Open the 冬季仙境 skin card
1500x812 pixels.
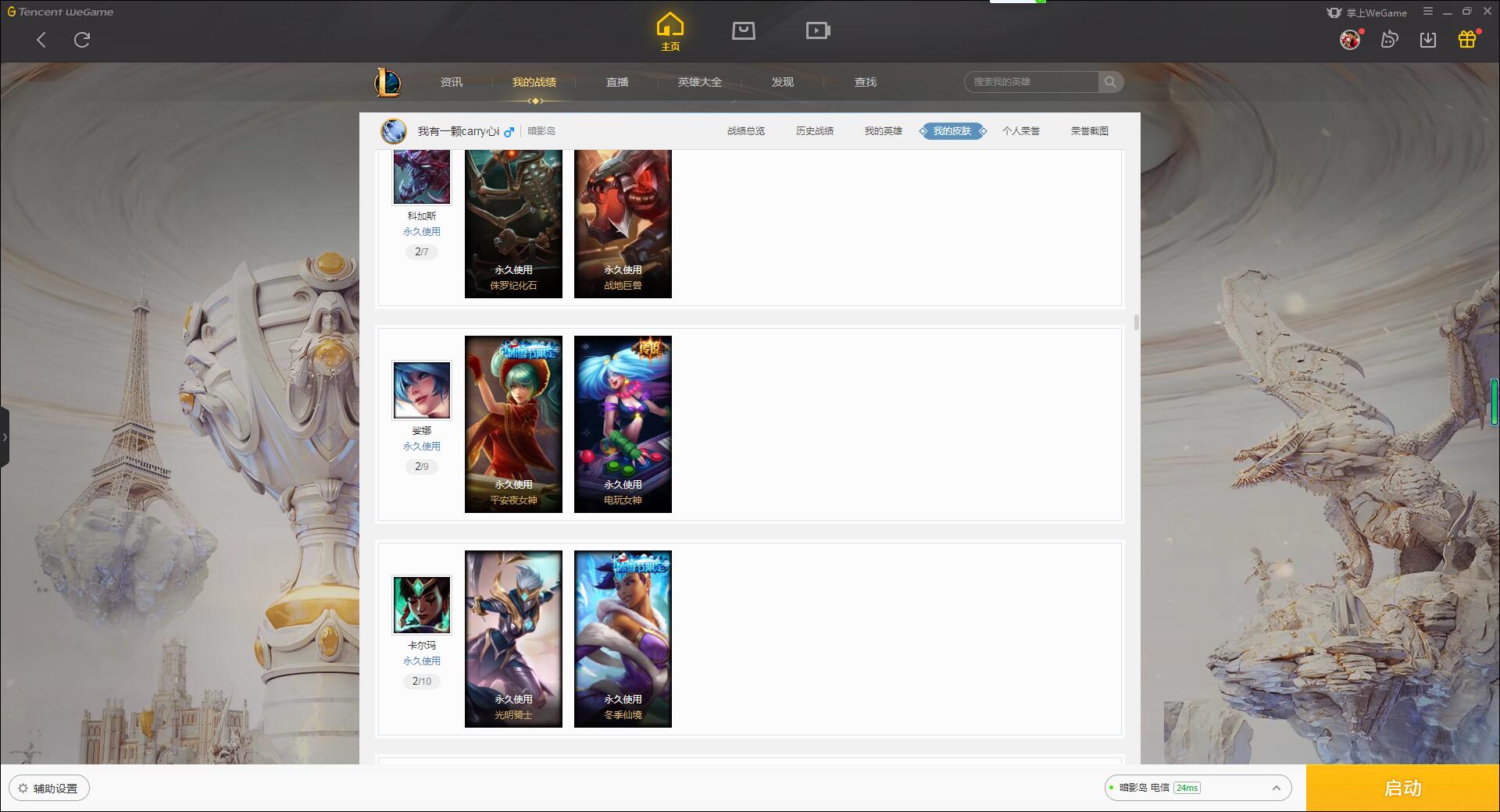[623, 639]
